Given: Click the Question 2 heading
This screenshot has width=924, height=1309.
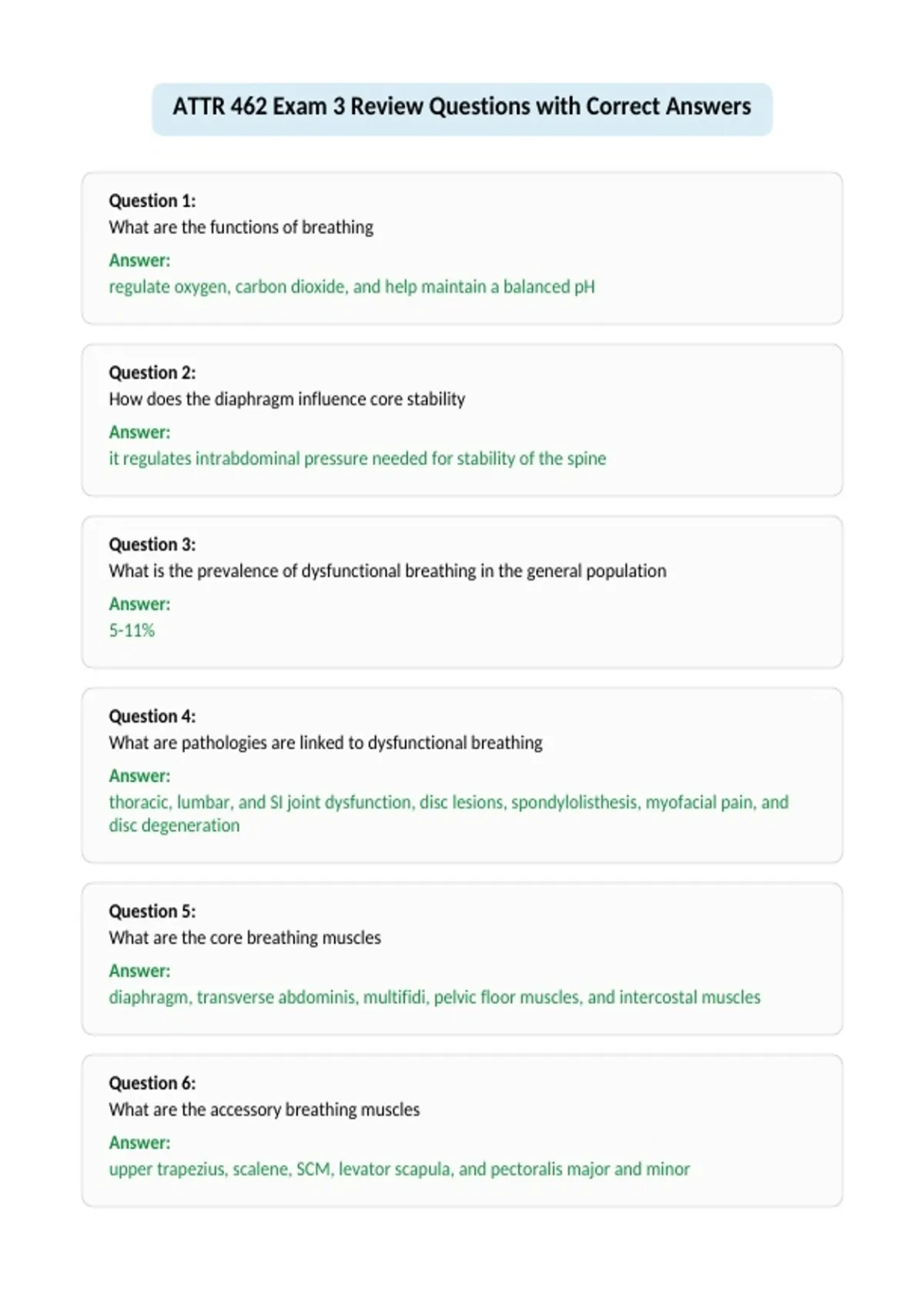Looking at the screenshot, I should tap(152, 373).
